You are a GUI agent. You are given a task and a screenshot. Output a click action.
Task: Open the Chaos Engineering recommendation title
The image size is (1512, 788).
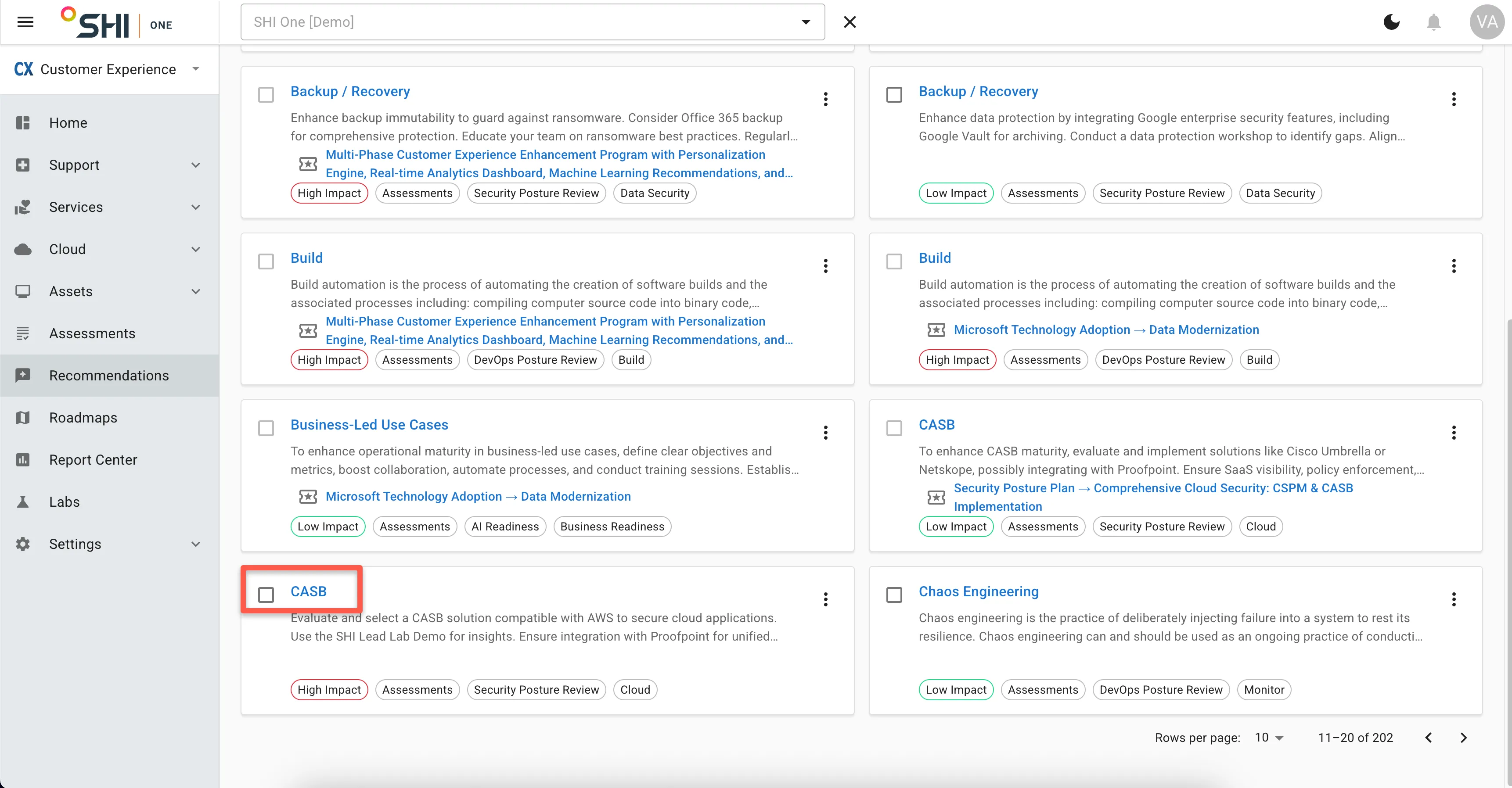[979, 591]
